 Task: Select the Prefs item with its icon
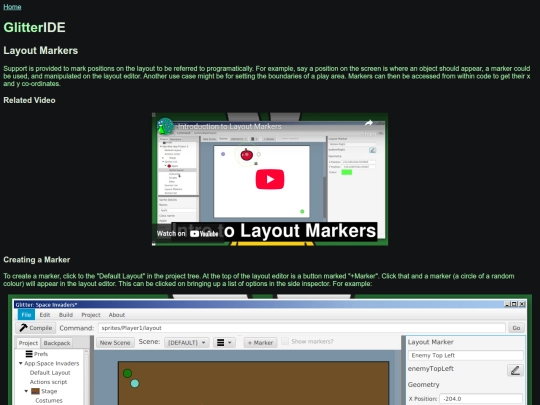[x=37, y=354]
